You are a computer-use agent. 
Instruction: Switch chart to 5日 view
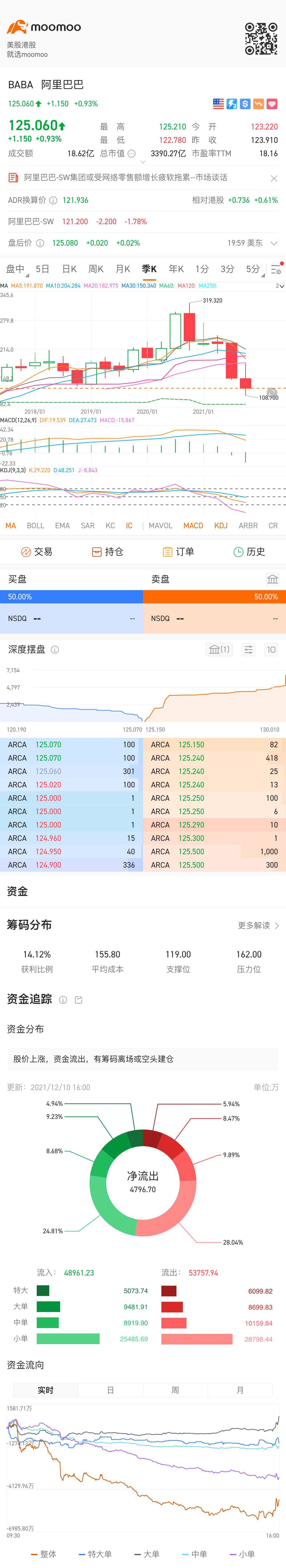(x=43, y=269)
